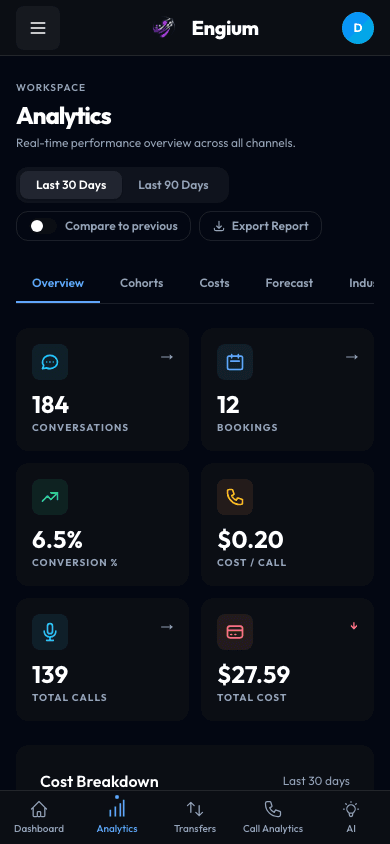Screen dimensions: 390x844
Task: Click the TOTAL CALLS label
Action: click(69, 698)
